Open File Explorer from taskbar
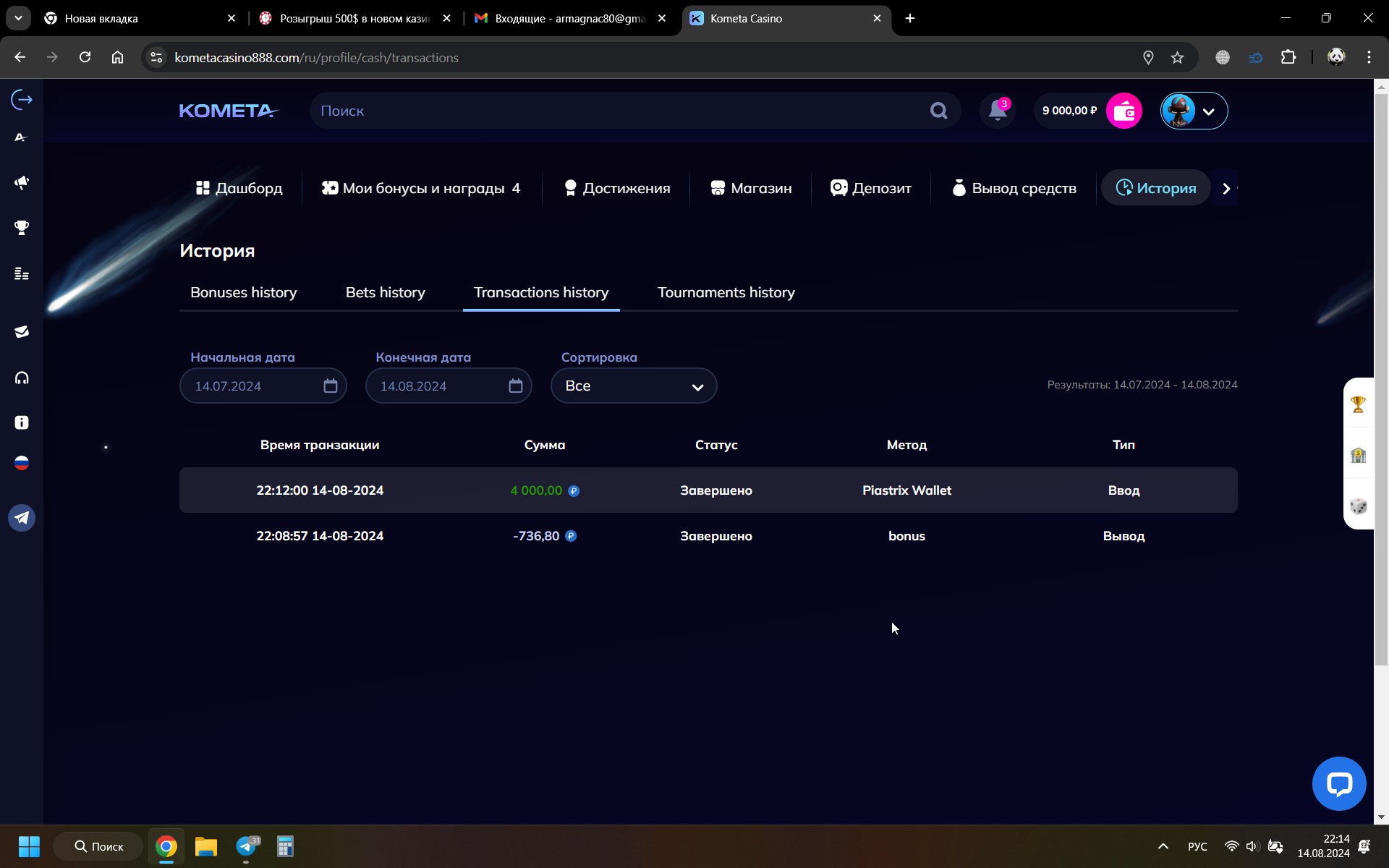 [206, 846]
